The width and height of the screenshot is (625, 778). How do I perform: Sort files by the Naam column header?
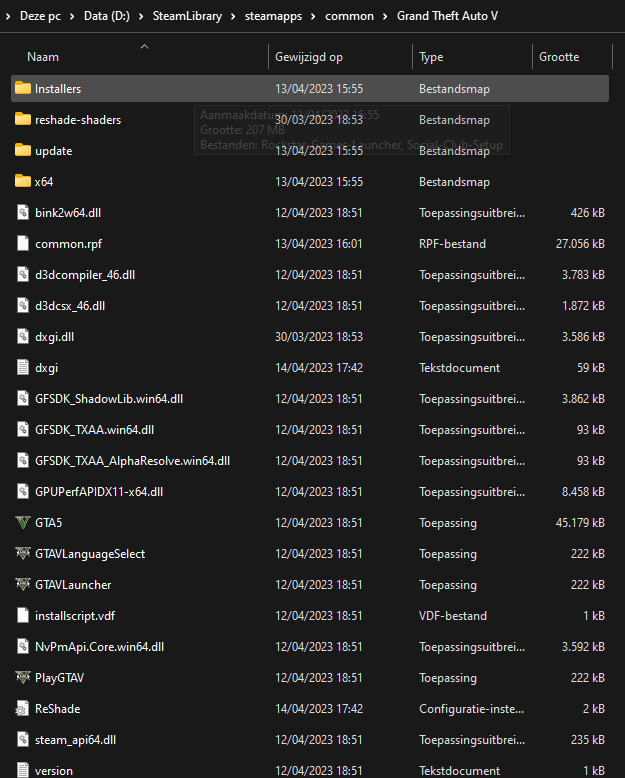[42, 58]
